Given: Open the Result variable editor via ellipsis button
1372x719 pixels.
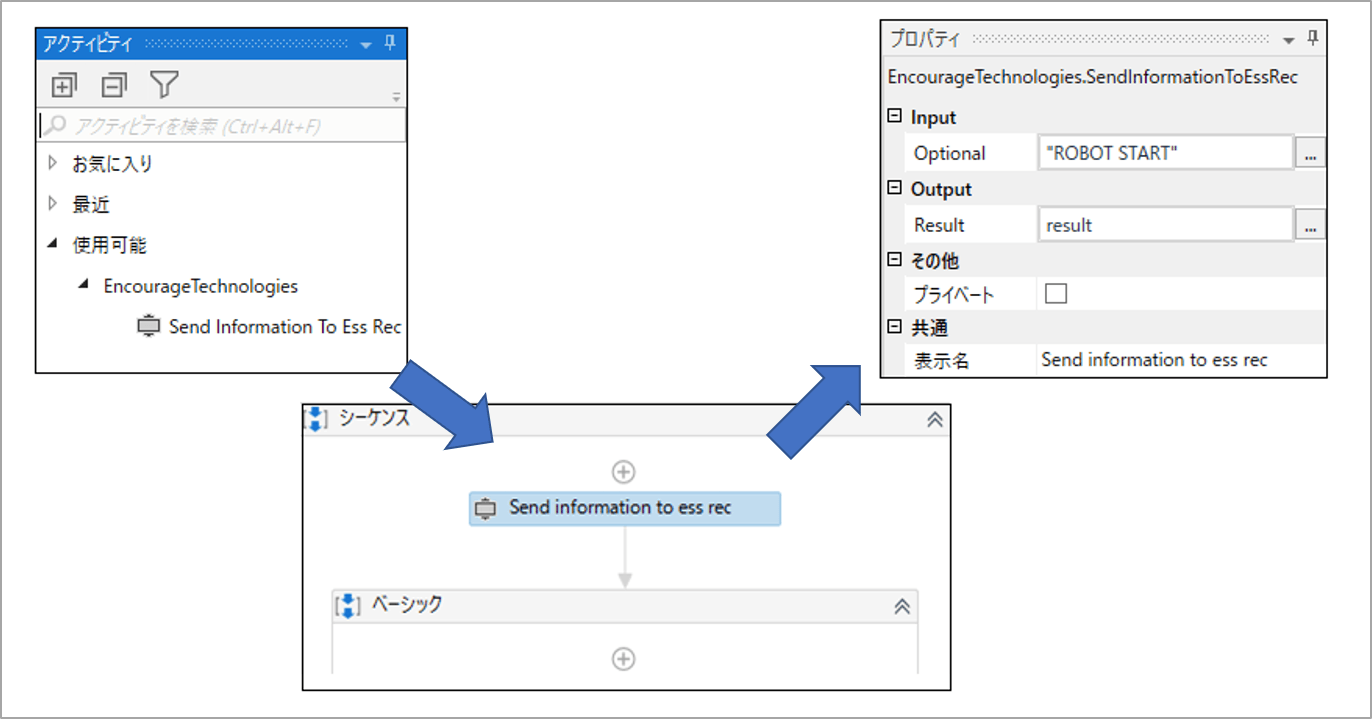Looking at the screenshot, I should [1310, 224].
